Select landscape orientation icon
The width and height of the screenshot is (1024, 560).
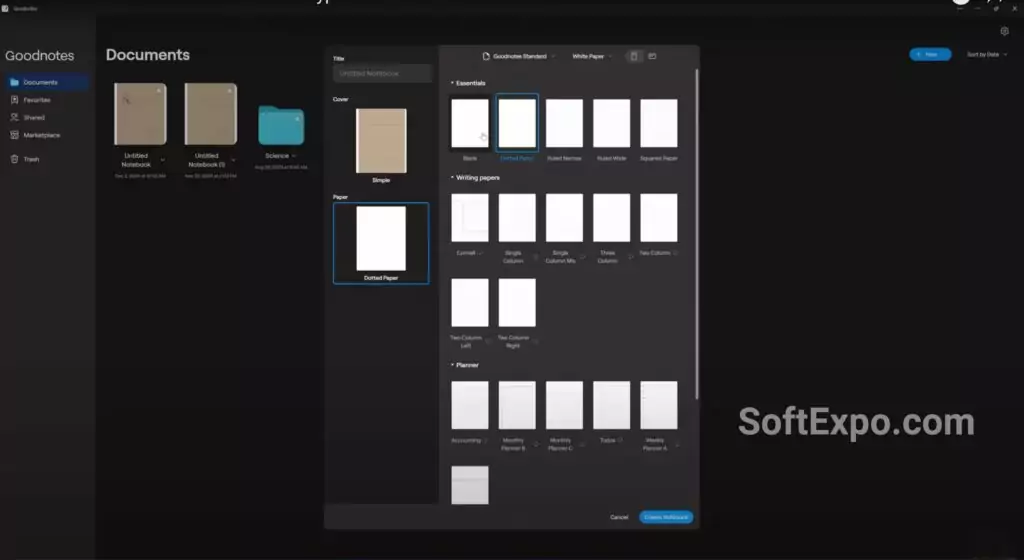click(x=652, y=56)
